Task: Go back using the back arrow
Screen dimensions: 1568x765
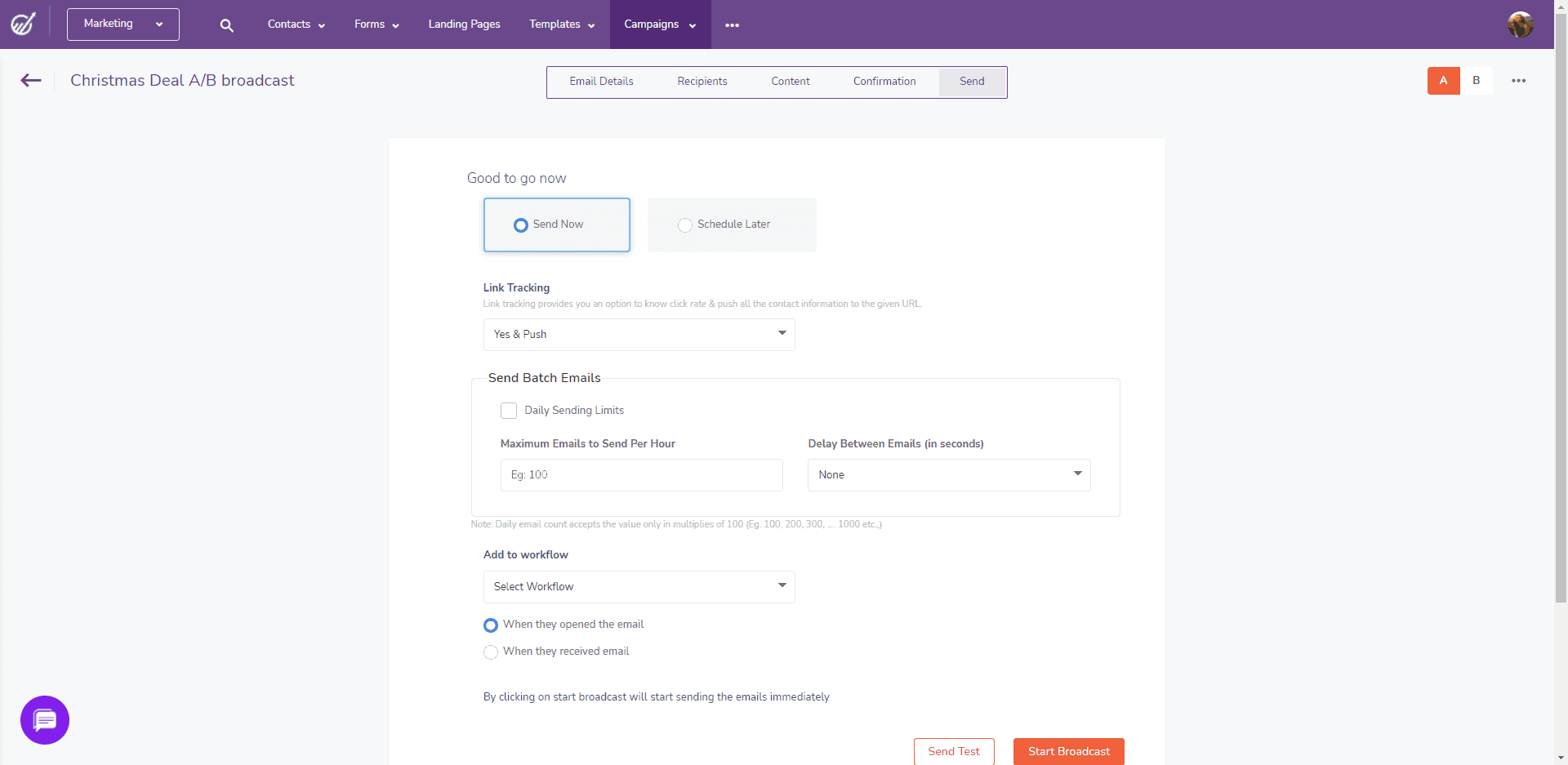Action: pyautogui.click(x=30, y=80)
